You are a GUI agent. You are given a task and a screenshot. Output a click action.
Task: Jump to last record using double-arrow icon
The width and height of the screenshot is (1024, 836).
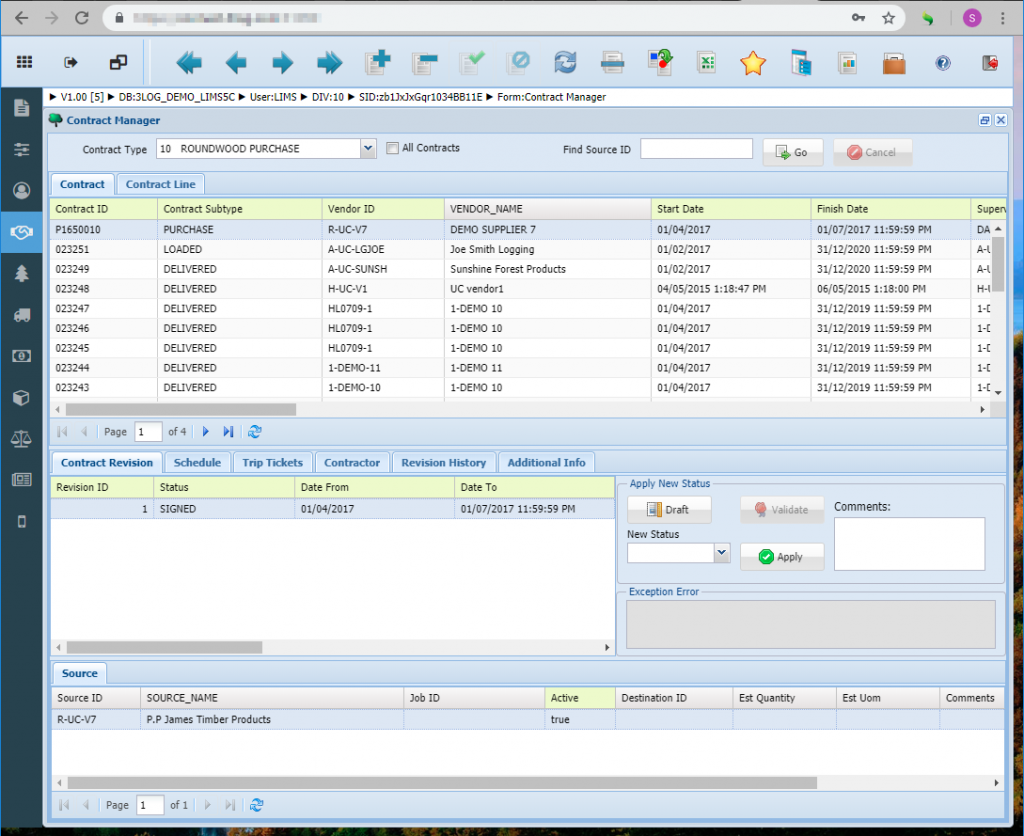pos(328,62)
